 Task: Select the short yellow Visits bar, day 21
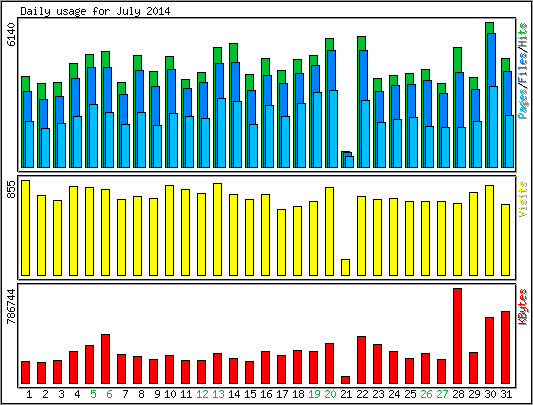345,268
